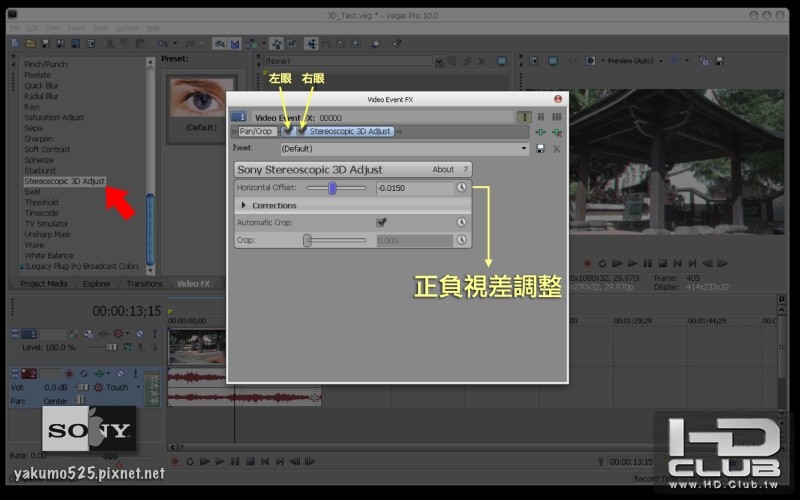Click the Undo icon in the toolbar
The image size is (800, 500).
(x=163, y=44)
